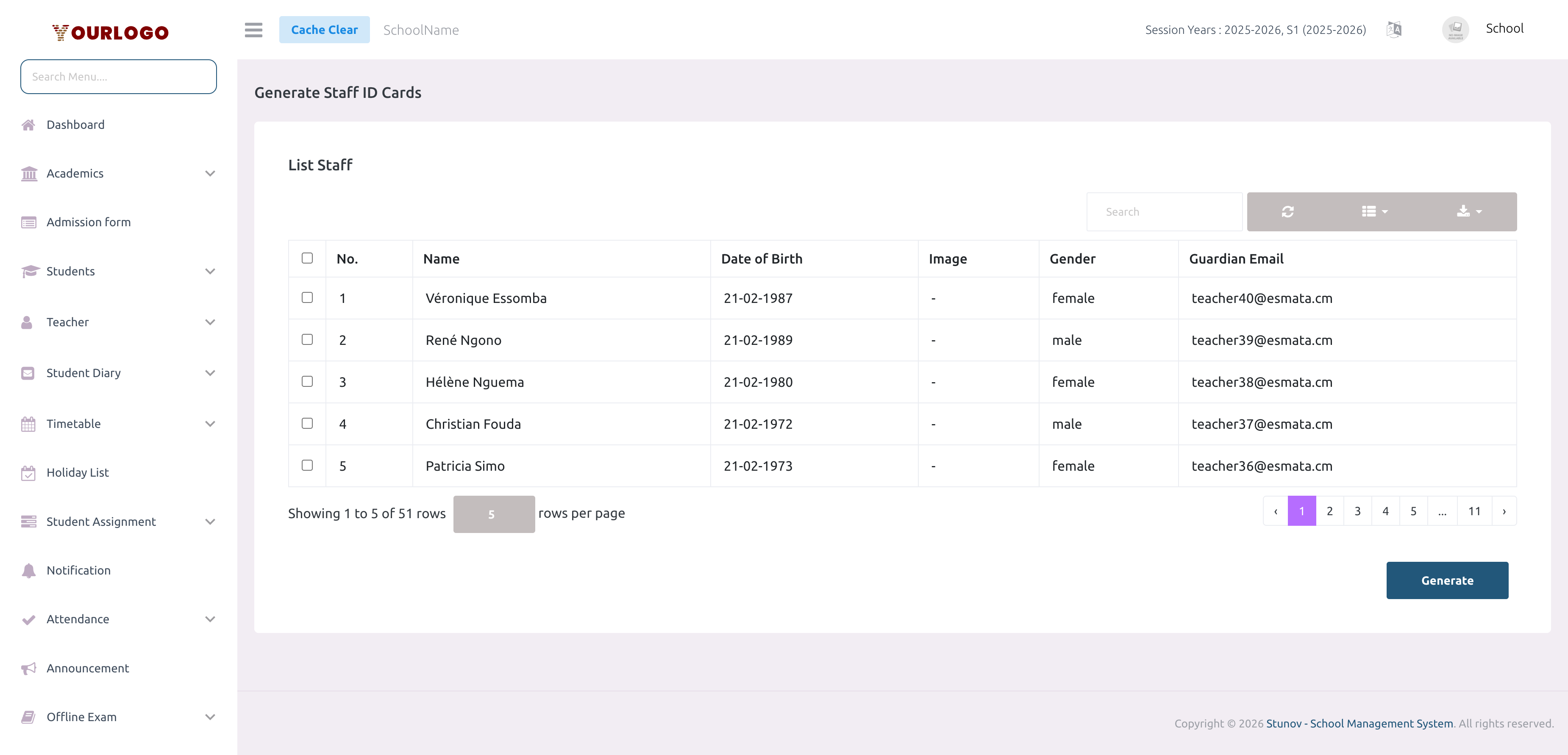Click the Announcement megaphone icon
Image resolution: width=1568 pixels, height=755 pixels.
click(x=29, y=668)
